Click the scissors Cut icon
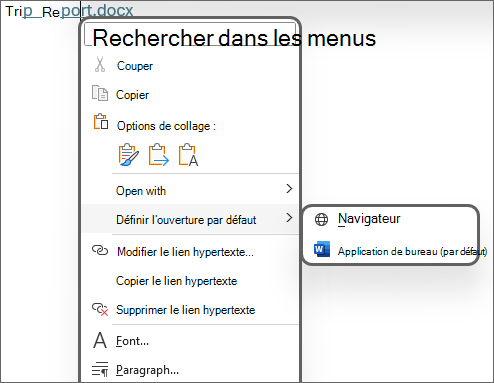The height and width of the screenshot is (383, 494). pyautogui.click(x=100, y=64)
